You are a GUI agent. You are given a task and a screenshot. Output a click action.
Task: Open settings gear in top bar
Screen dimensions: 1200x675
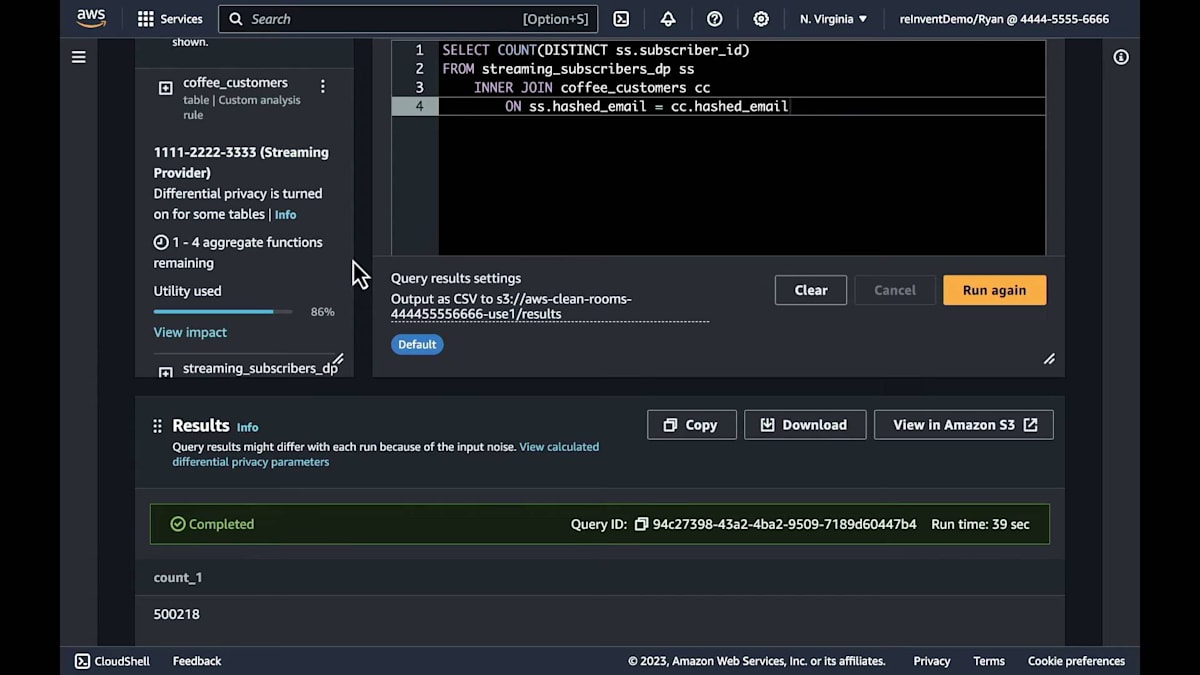(761, 19)
